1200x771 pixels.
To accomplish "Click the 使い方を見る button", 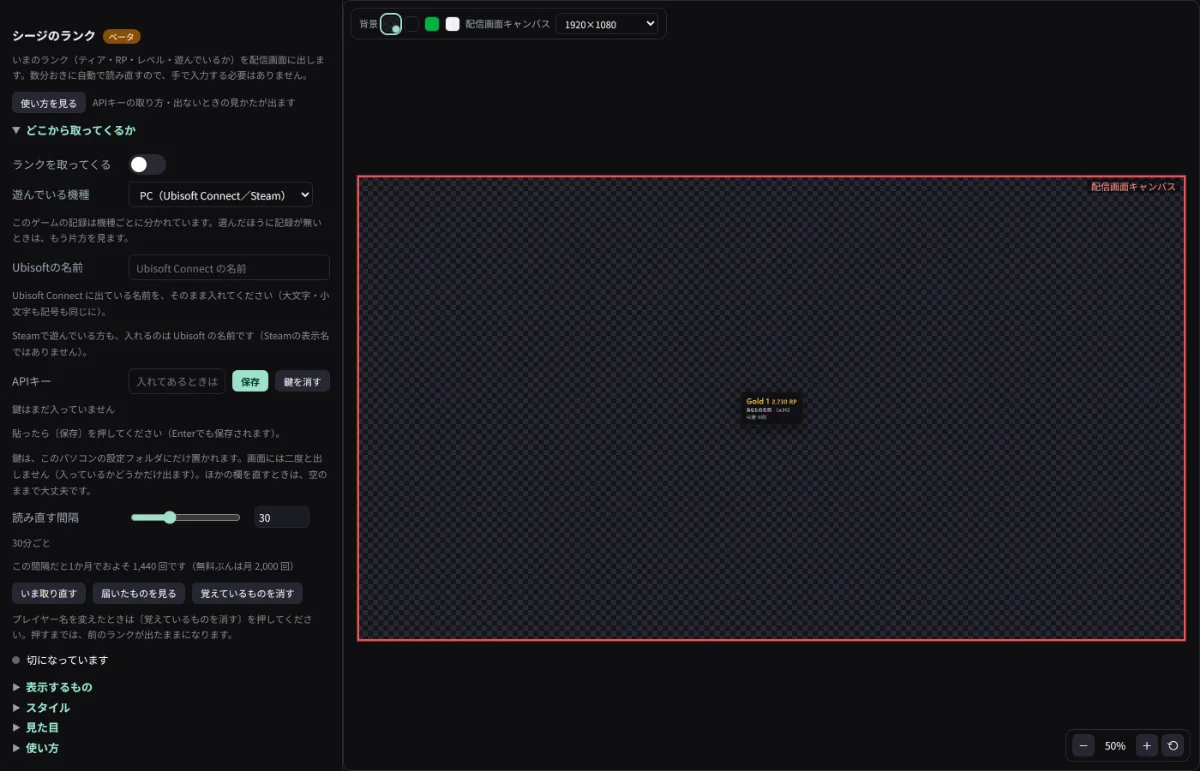I will click(x=48, y=102).
